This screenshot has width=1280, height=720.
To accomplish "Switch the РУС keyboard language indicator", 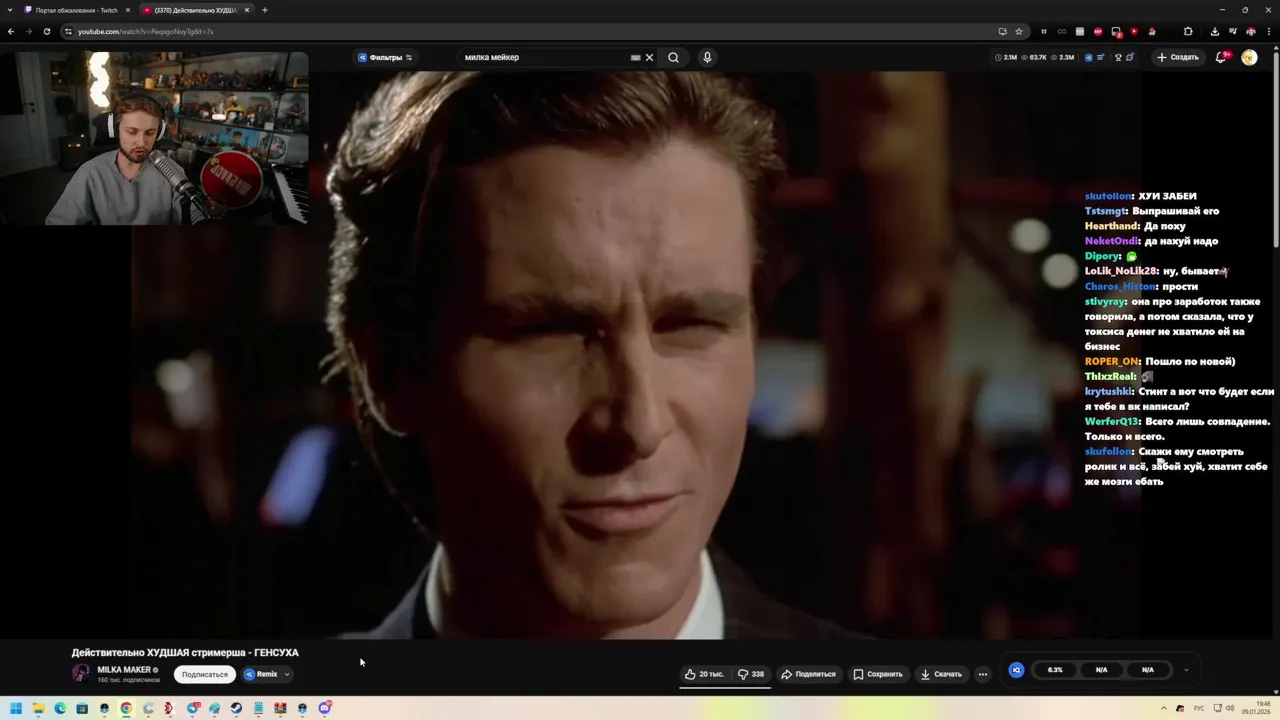I will [1199, 708].
